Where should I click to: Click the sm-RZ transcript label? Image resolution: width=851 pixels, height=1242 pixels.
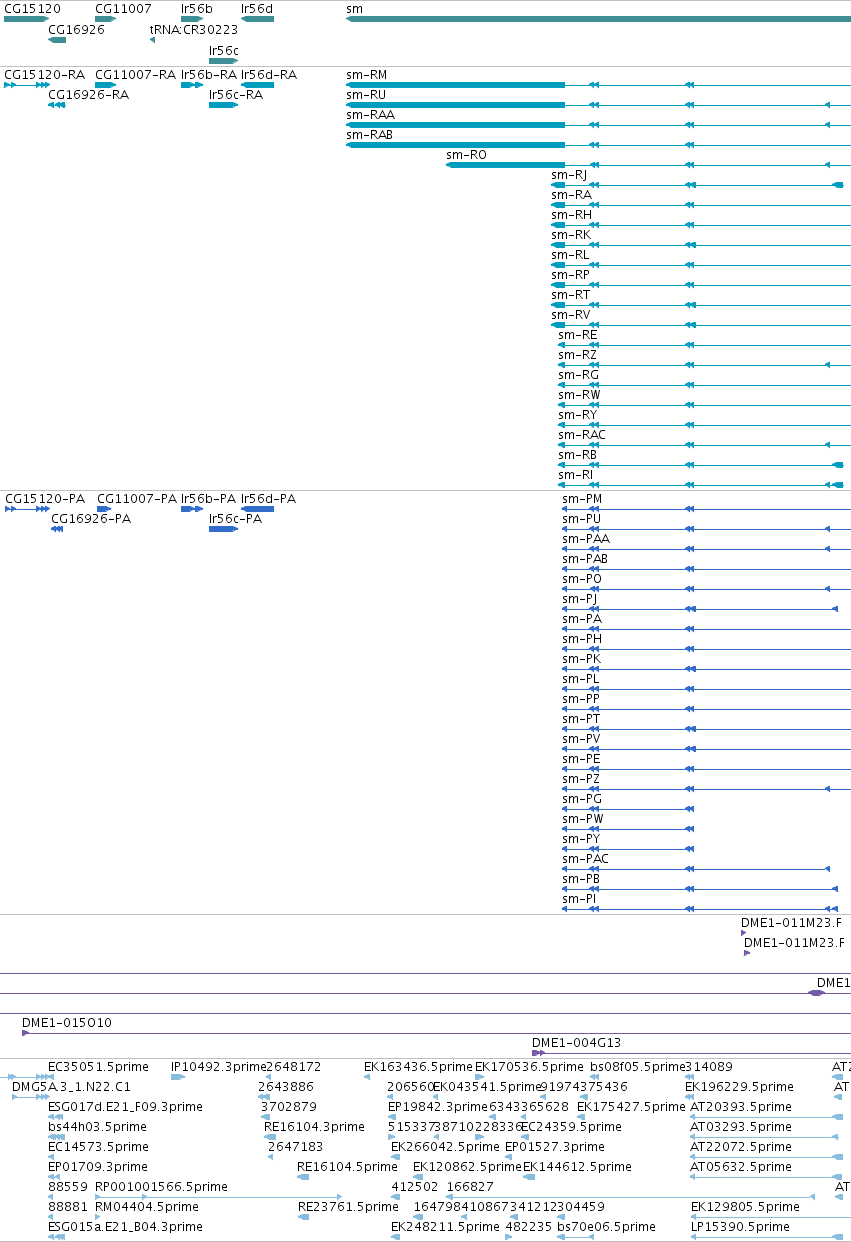[577, 355]
